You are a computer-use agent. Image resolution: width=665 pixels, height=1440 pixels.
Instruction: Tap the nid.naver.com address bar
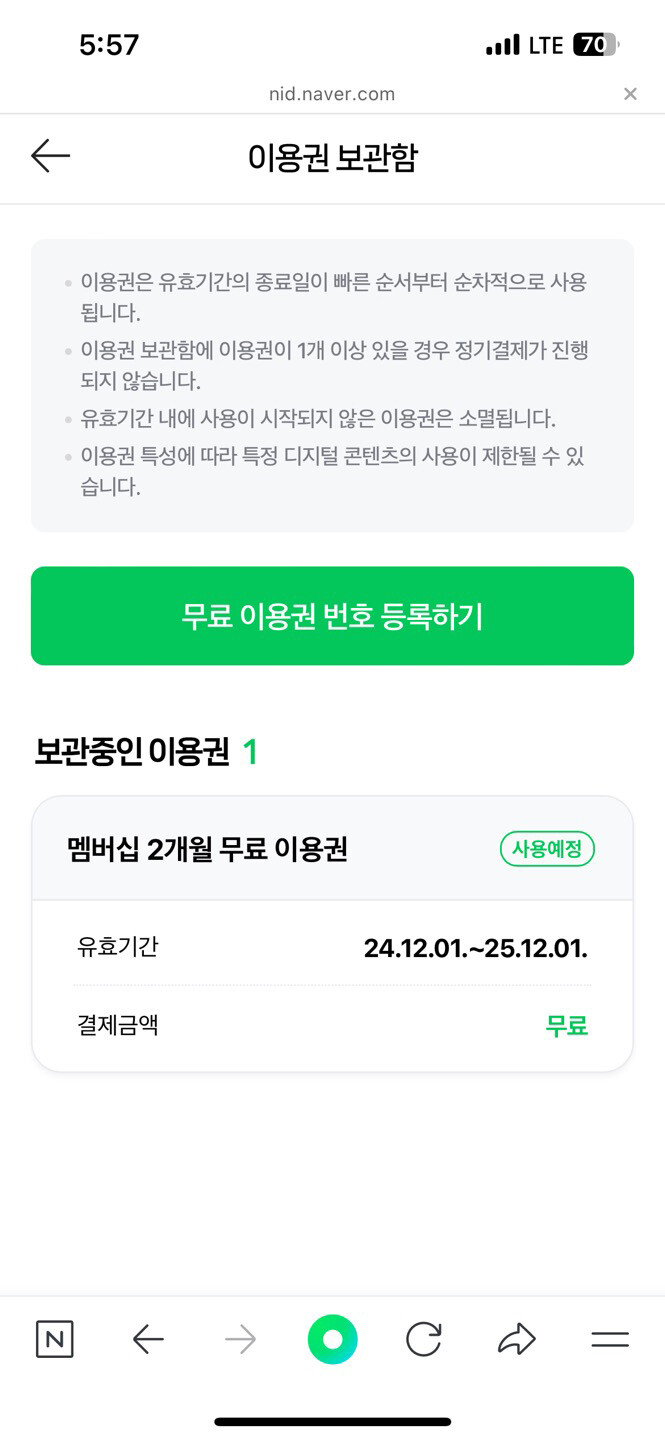point(332,94)
